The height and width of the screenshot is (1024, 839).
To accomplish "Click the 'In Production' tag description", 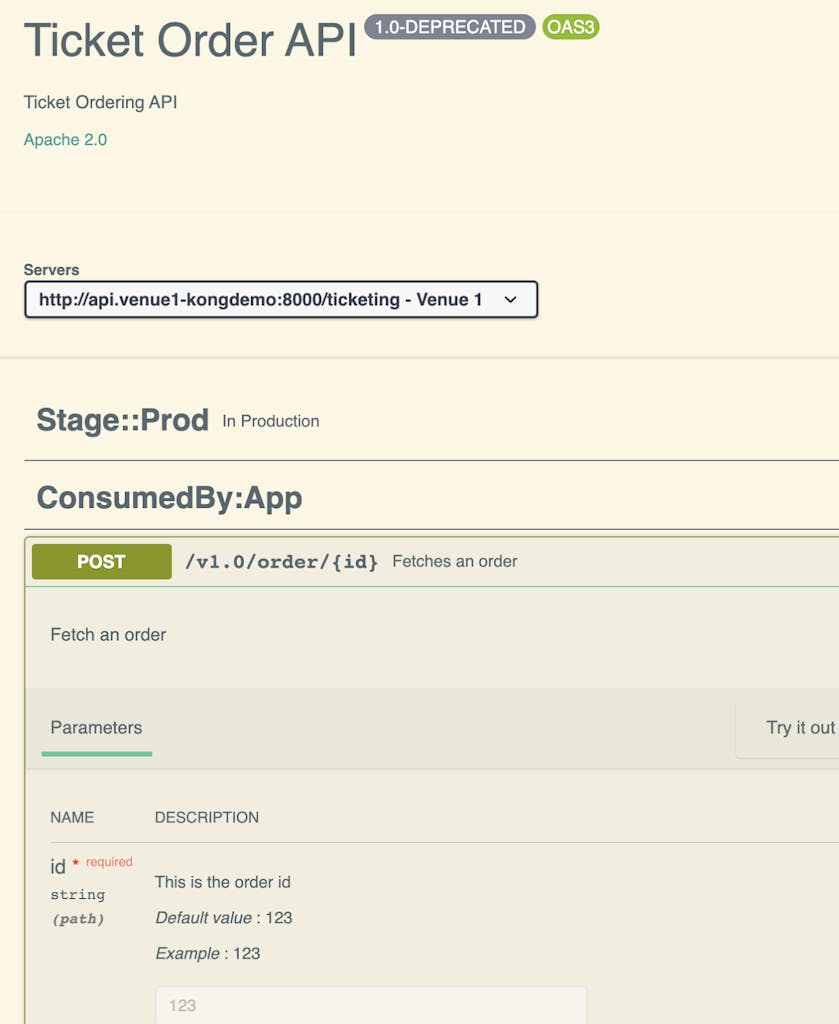I will tap(270, 421).
